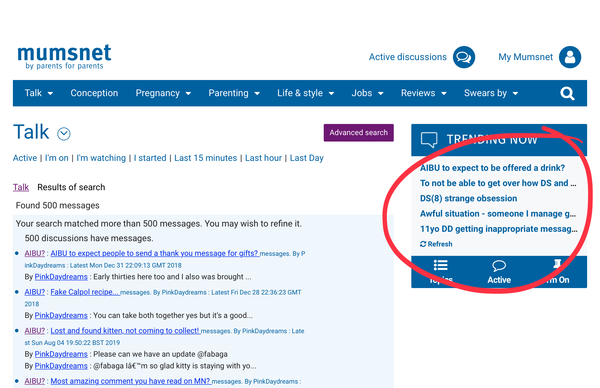Open trending thread To not be able to get over
This screenshot has width=600, height=388.
(498, 183)
